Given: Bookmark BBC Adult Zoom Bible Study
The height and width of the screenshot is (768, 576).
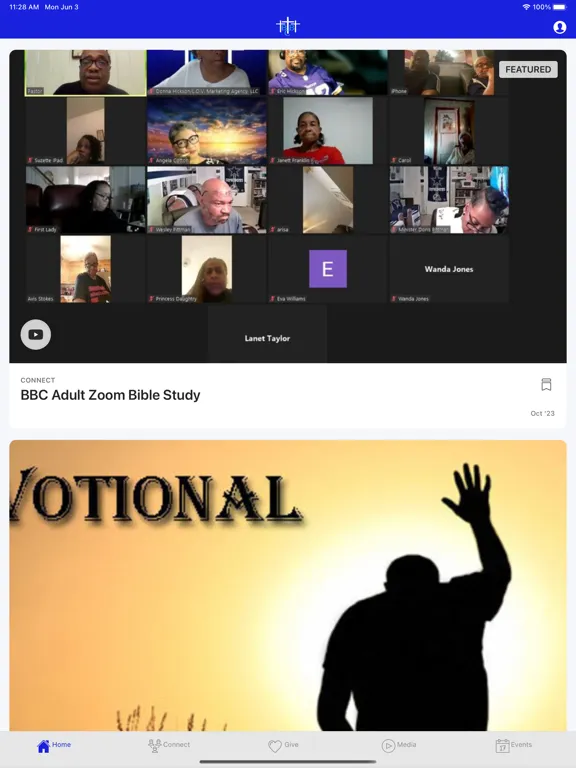Looking at the screenshot, I should pos(546,384).
